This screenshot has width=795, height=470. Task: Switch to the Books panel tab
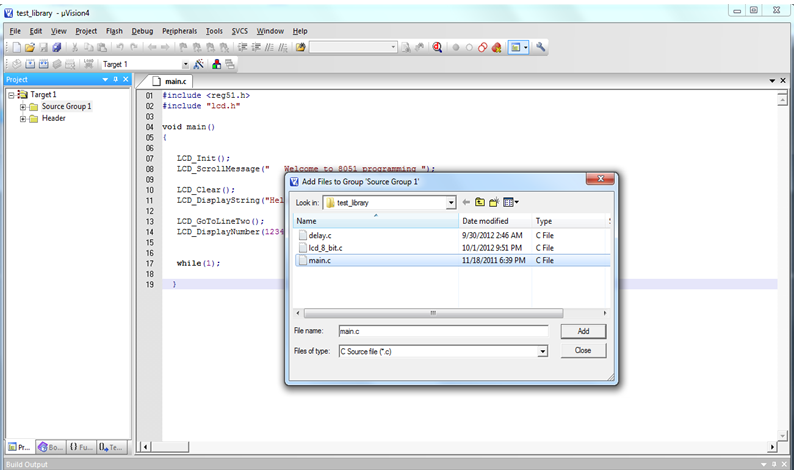tap(51, 447)
